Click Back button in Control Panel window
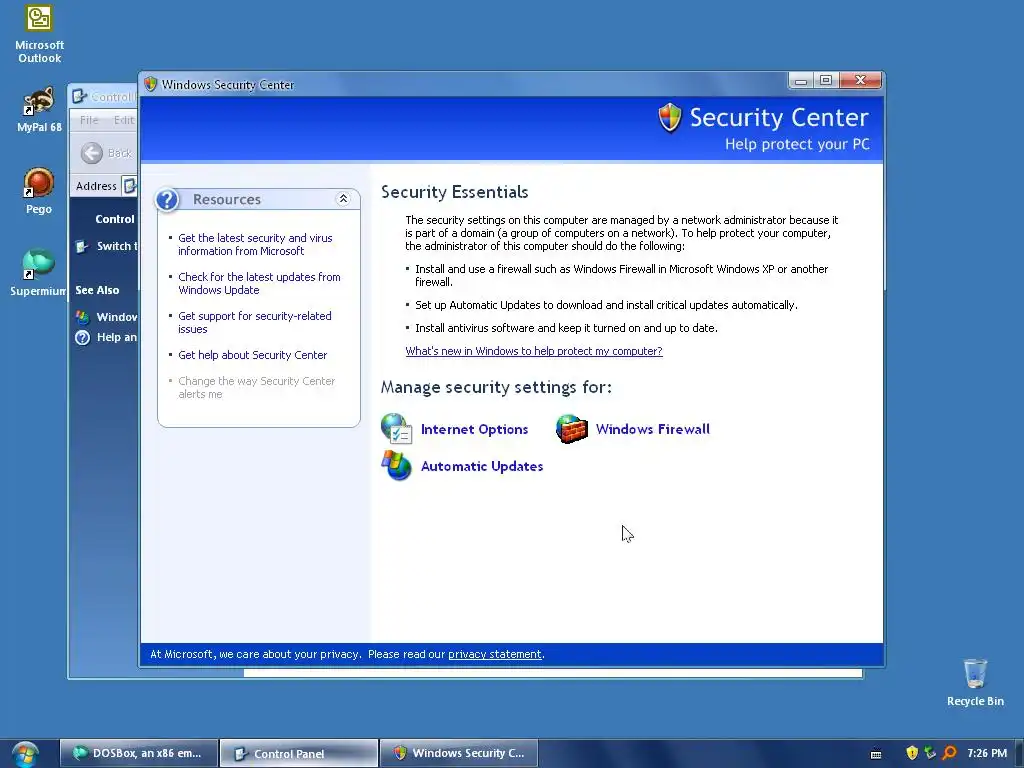1024x768 pixels. 105,153
